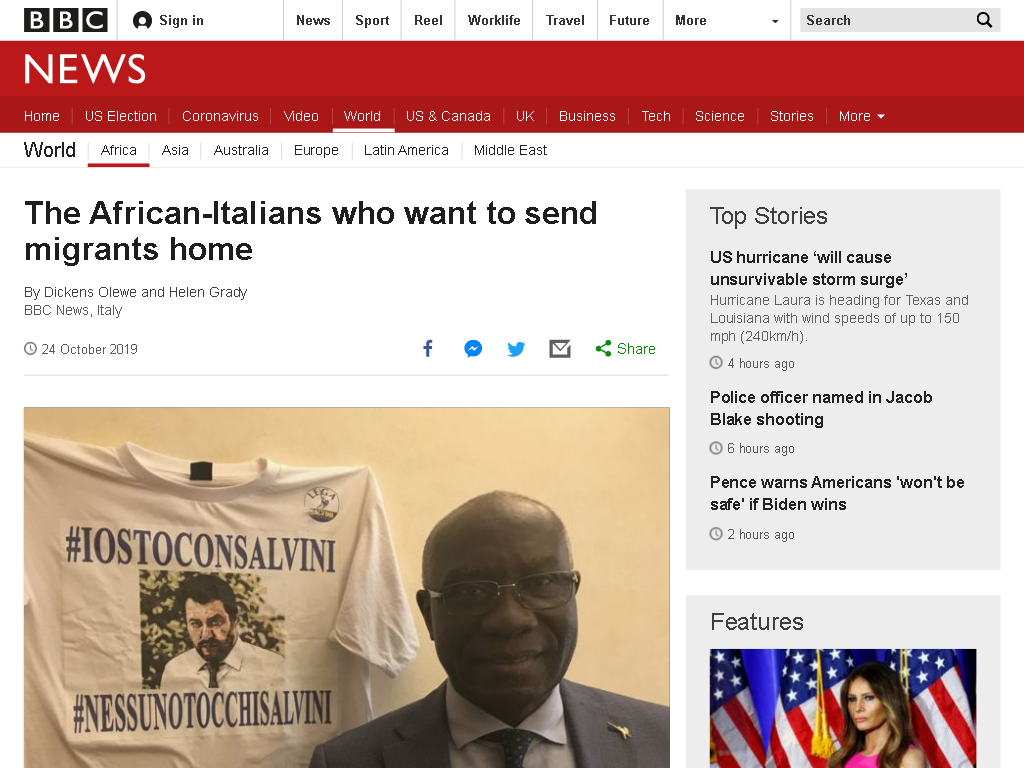The height and width of the screenshot is (768, 1024).
Task: Click the BBC NEWS banner logo
Action: point(85,69)
